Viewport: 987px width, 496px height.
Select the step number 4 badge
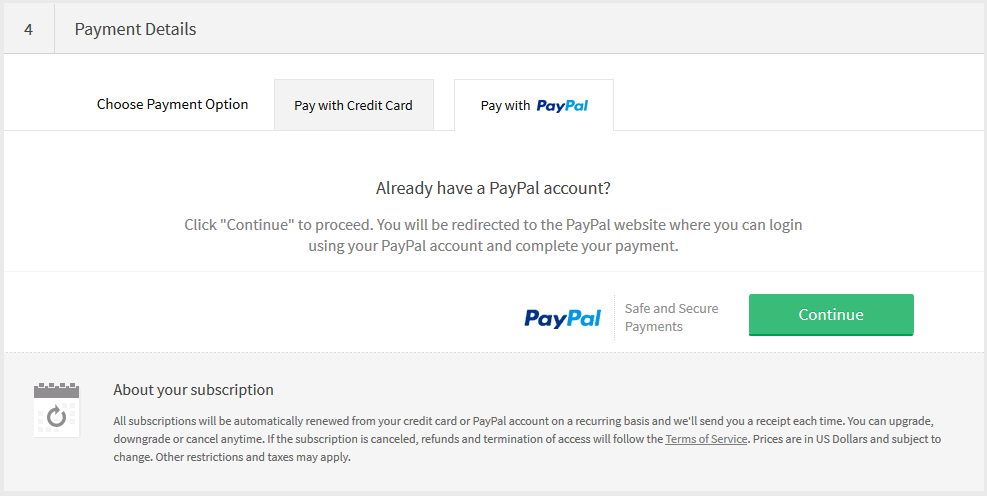pos(29,29)
